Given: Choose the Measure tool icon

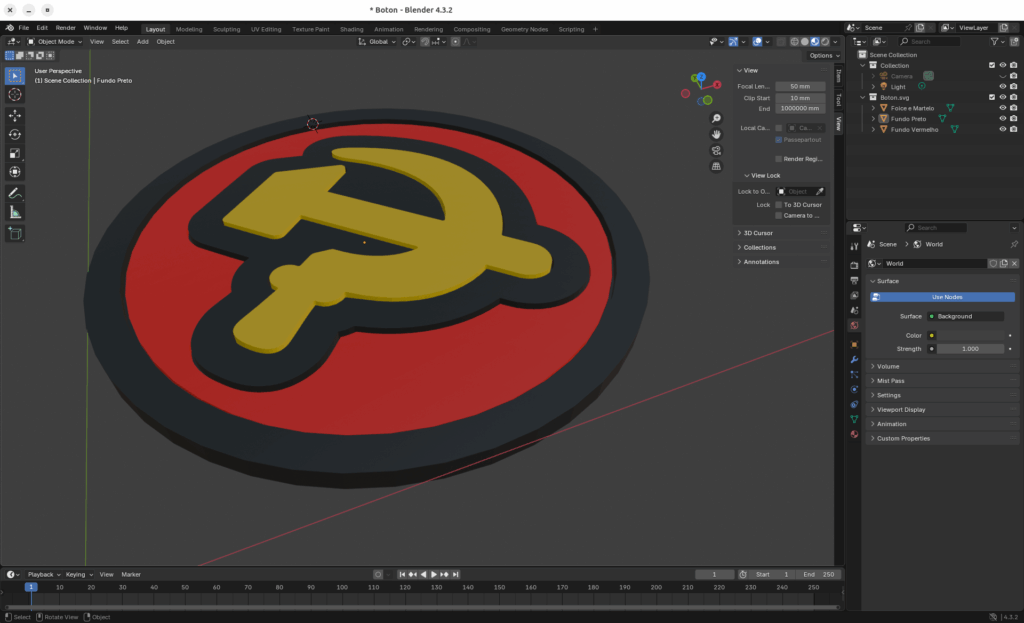Looking at the screenshot, I should (x=15, y=212).
